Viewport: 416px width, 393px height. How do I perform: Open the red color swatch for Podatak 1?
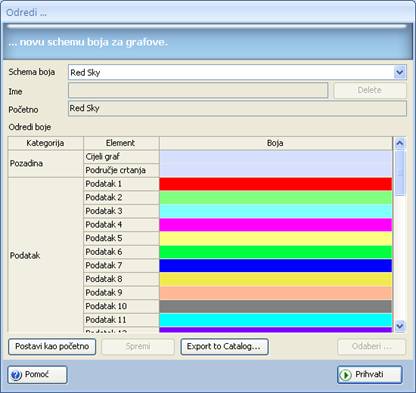coord(276,184)
